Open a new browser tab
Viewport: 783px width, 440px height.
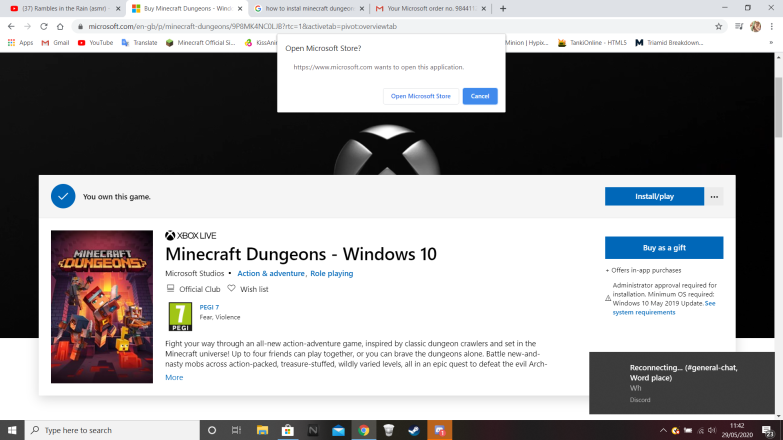pyautogui.click(x=503, y=8)
